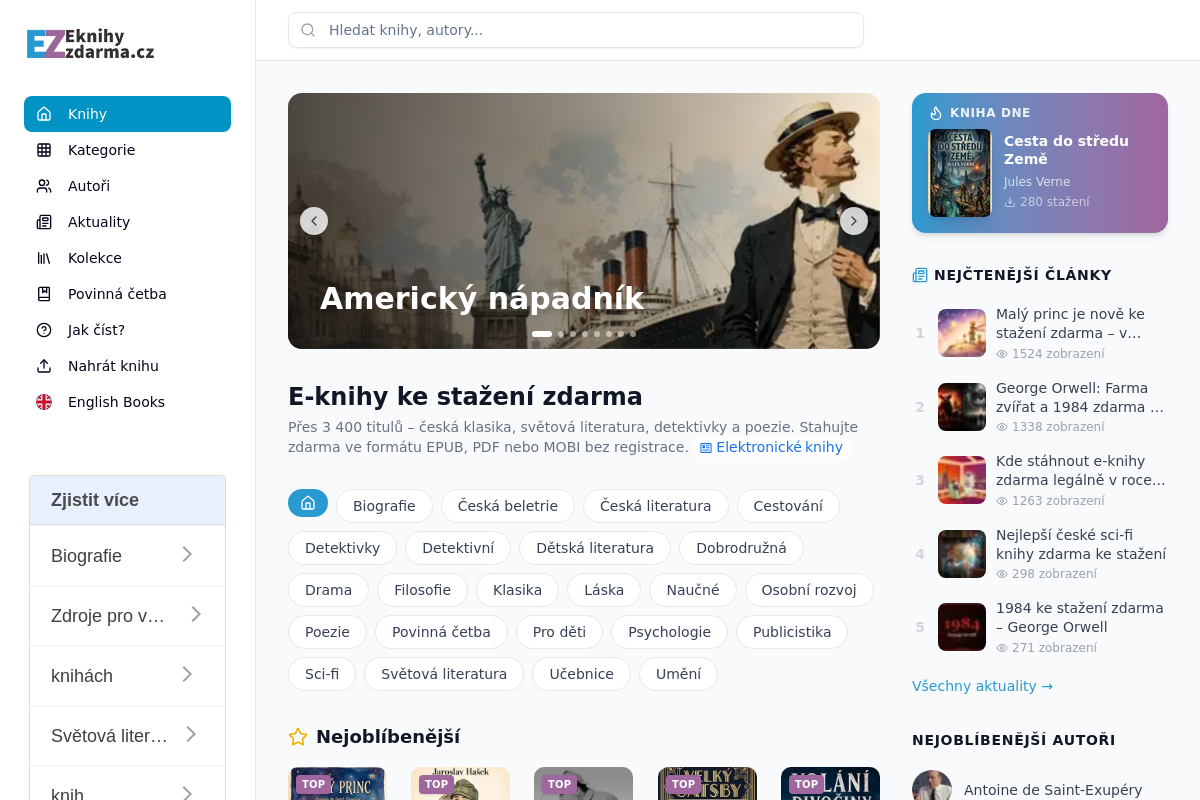Expand the 'Světová liter…' row
Viewport: 1200px width, 800px height.
click(127, 735)
